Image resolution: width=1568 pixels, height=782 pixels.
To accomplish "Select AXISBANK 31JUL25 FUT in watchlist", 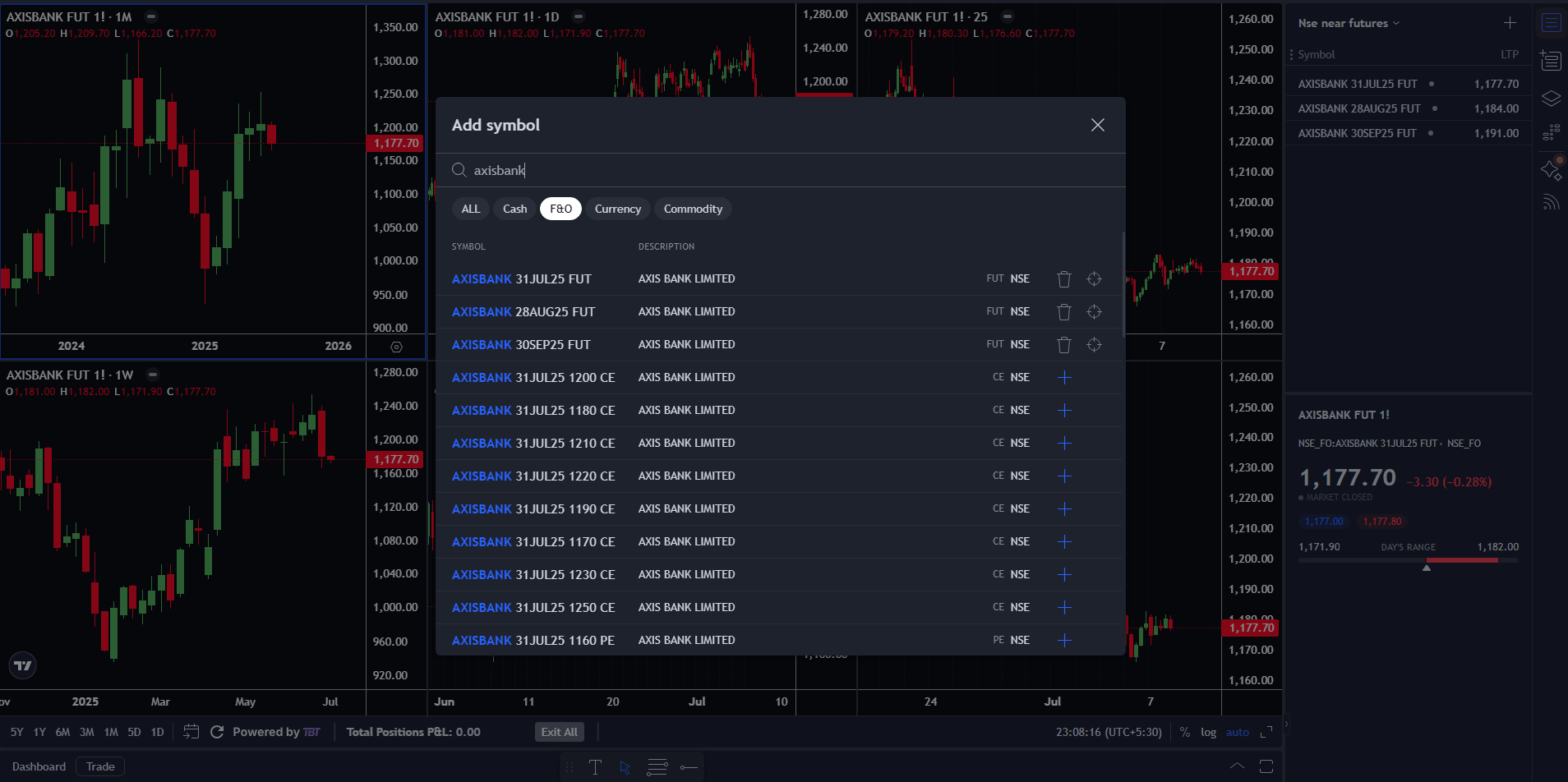I will (x=1408, y=84).
